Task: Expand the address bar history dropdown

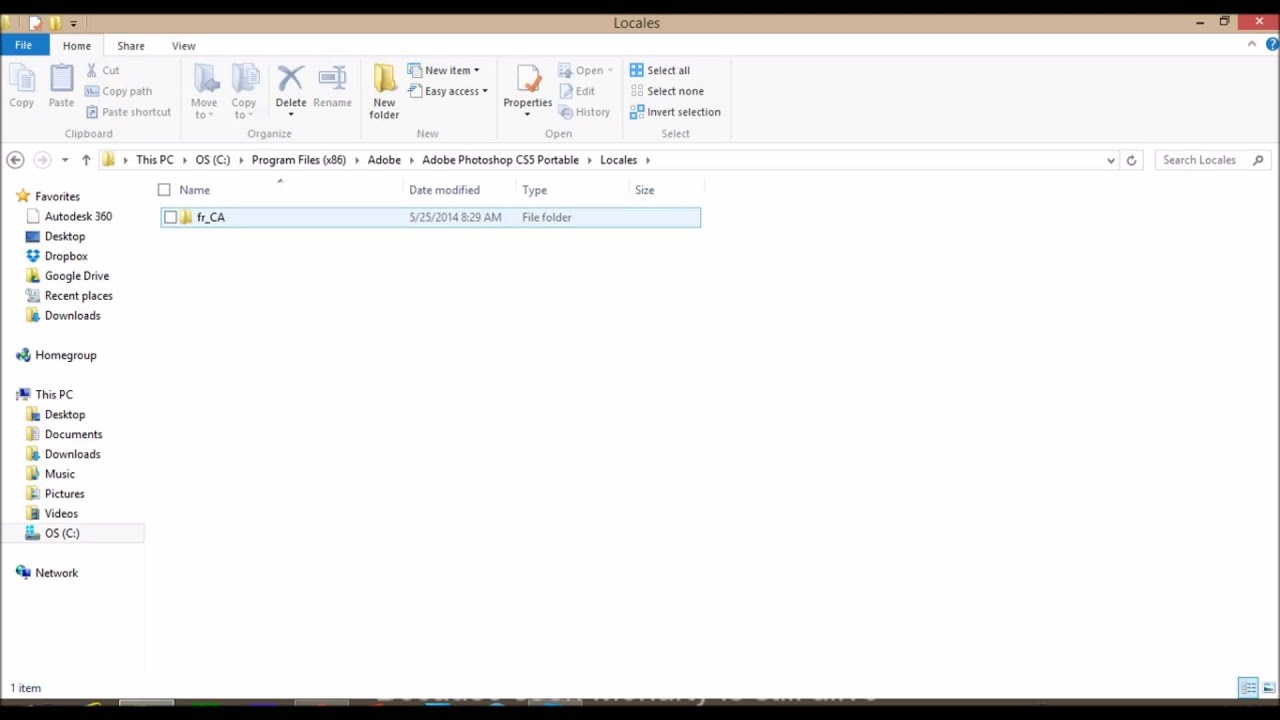Action: point(1110,160)
